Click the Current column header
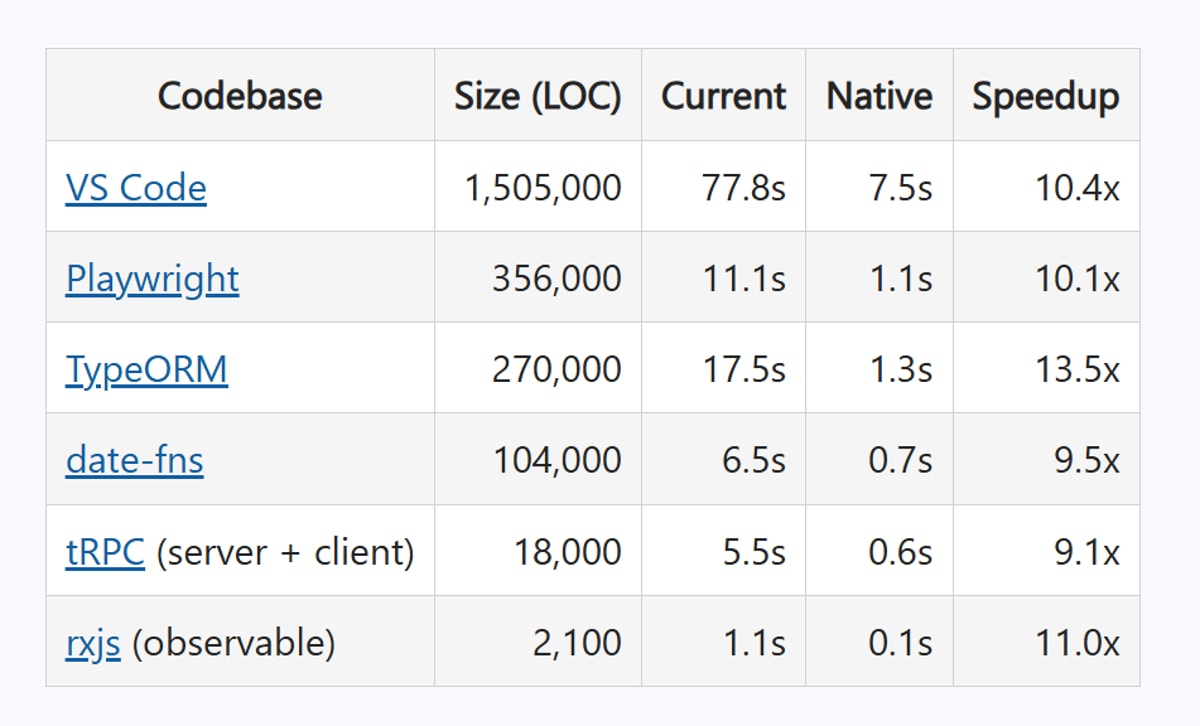Viewport: 1200px width, 726px height. (x=723, y=96)
